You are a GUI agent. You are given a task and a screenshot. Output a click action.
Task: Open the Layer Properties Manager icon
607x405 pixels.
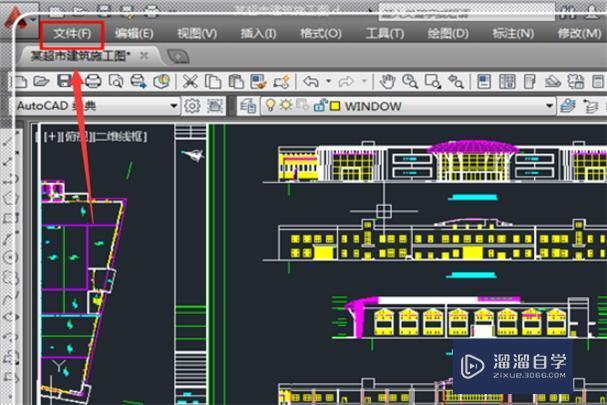point(248,106)
